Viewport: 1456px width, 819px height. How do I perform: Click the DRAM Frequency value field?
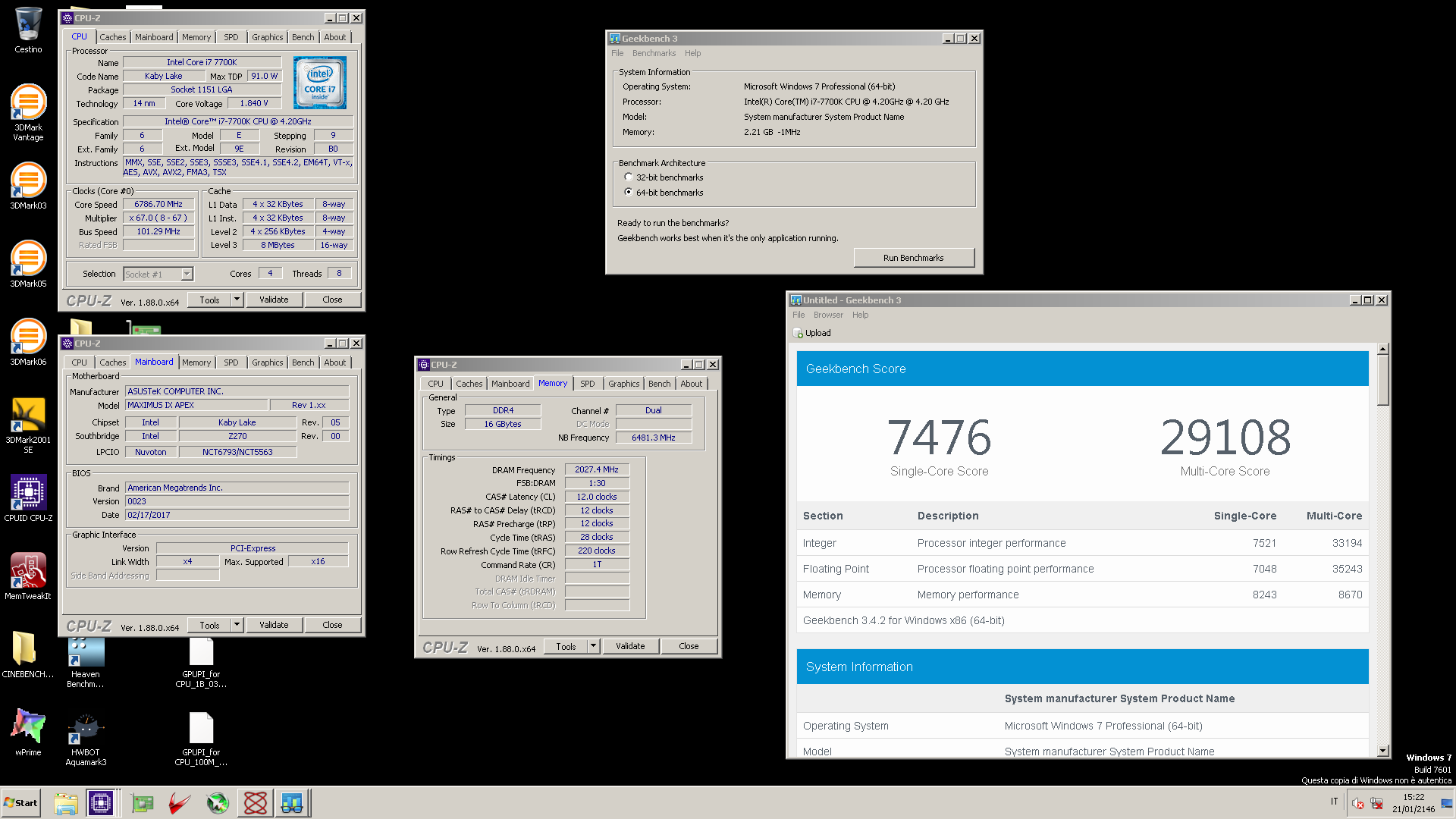(597, 469)
